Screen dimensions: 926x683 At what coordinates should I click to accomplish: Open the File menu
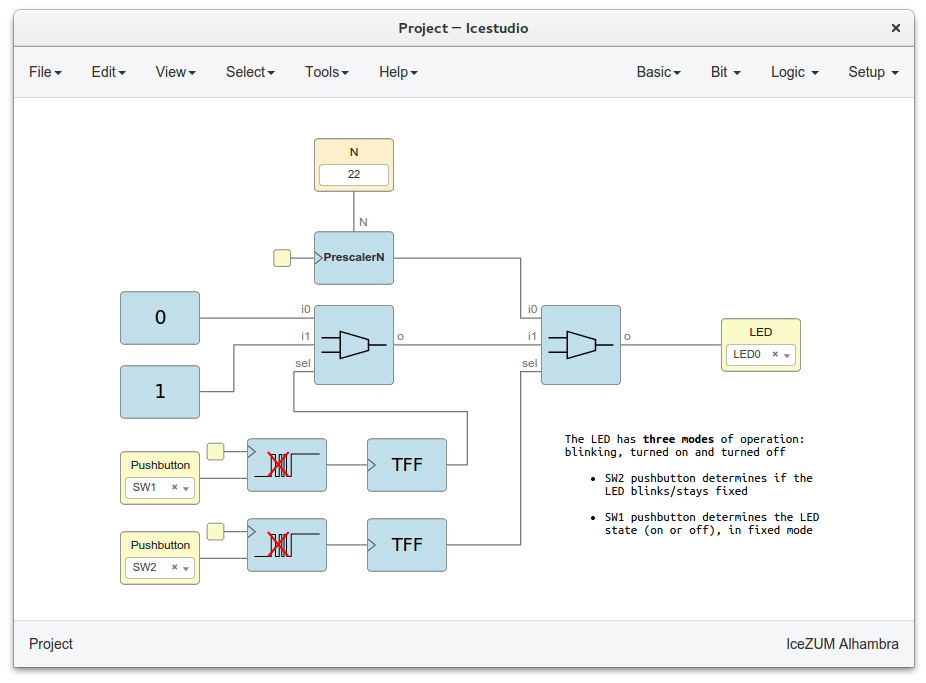click(x=45, y=72)
